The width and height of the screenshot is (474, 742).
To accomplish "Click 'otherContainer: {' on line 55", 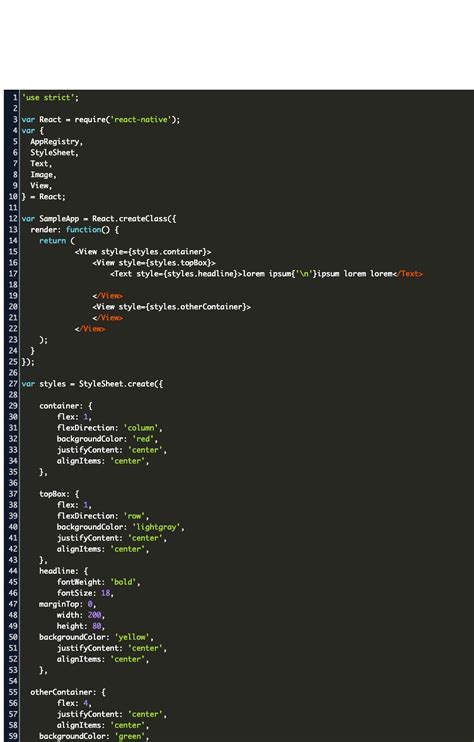I will [68, 692].
